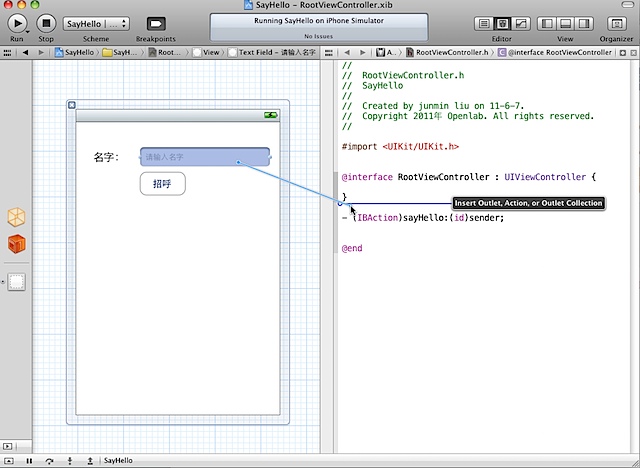Switch to the Assistant editor
This screenshot has width=640, height=468.
pyautogui.click(x=502, y=24)
